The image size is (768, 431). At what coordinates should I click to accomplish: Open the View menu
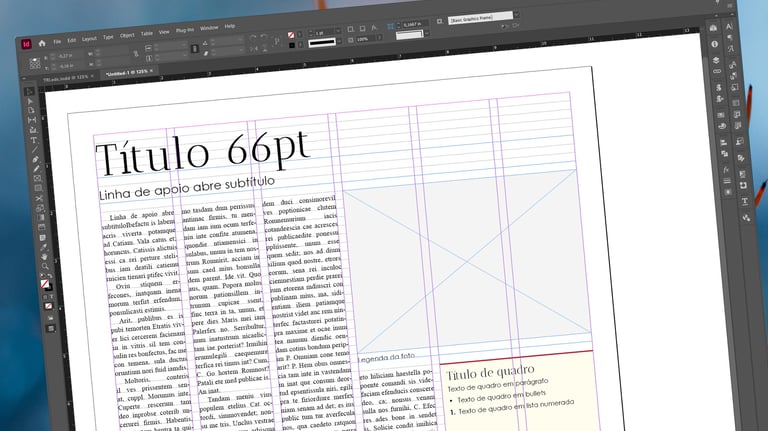[x=164, y=32]
